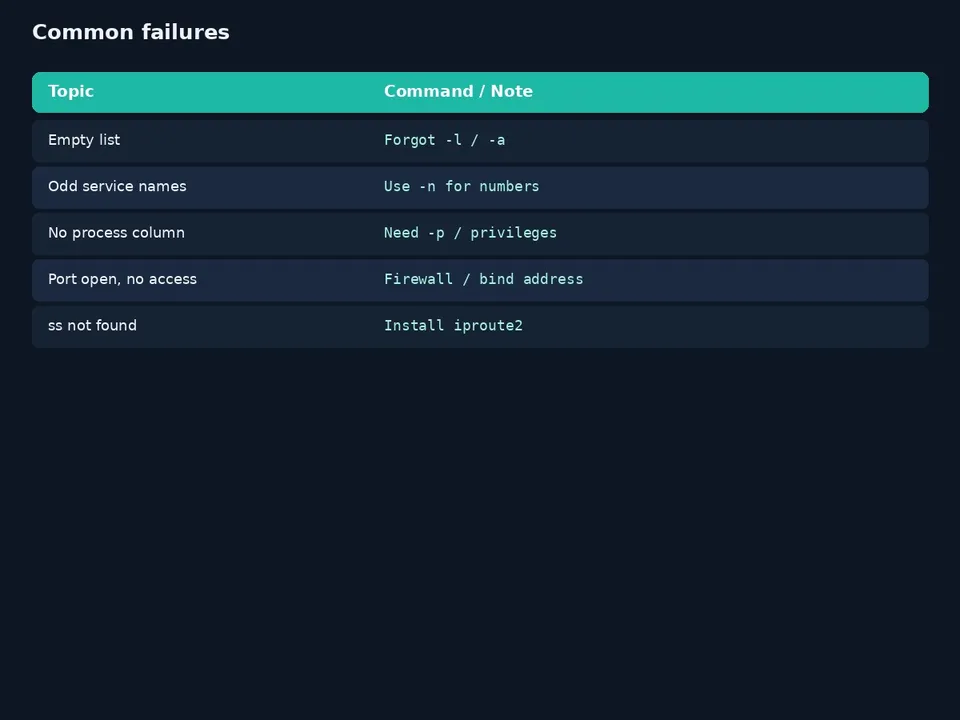Select the 'ss not found' topic
This screenshot has width=960, height=720.
(92, 326)
